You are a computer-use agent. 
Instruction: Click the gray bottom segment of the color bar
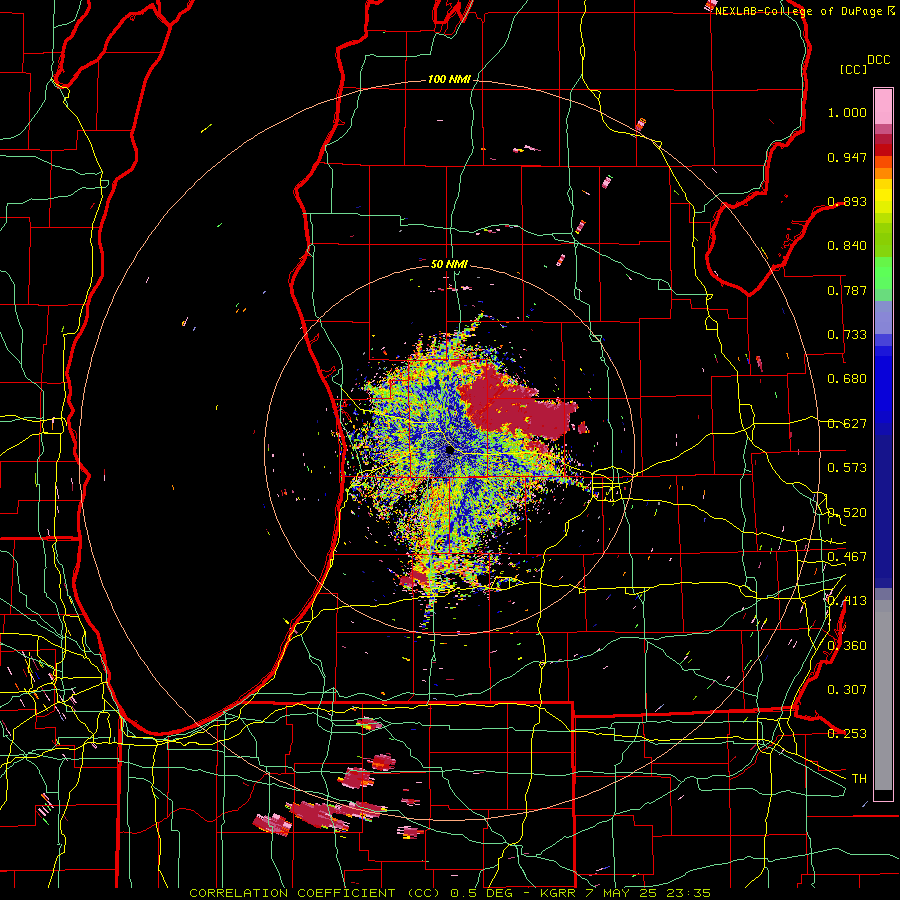883,695
